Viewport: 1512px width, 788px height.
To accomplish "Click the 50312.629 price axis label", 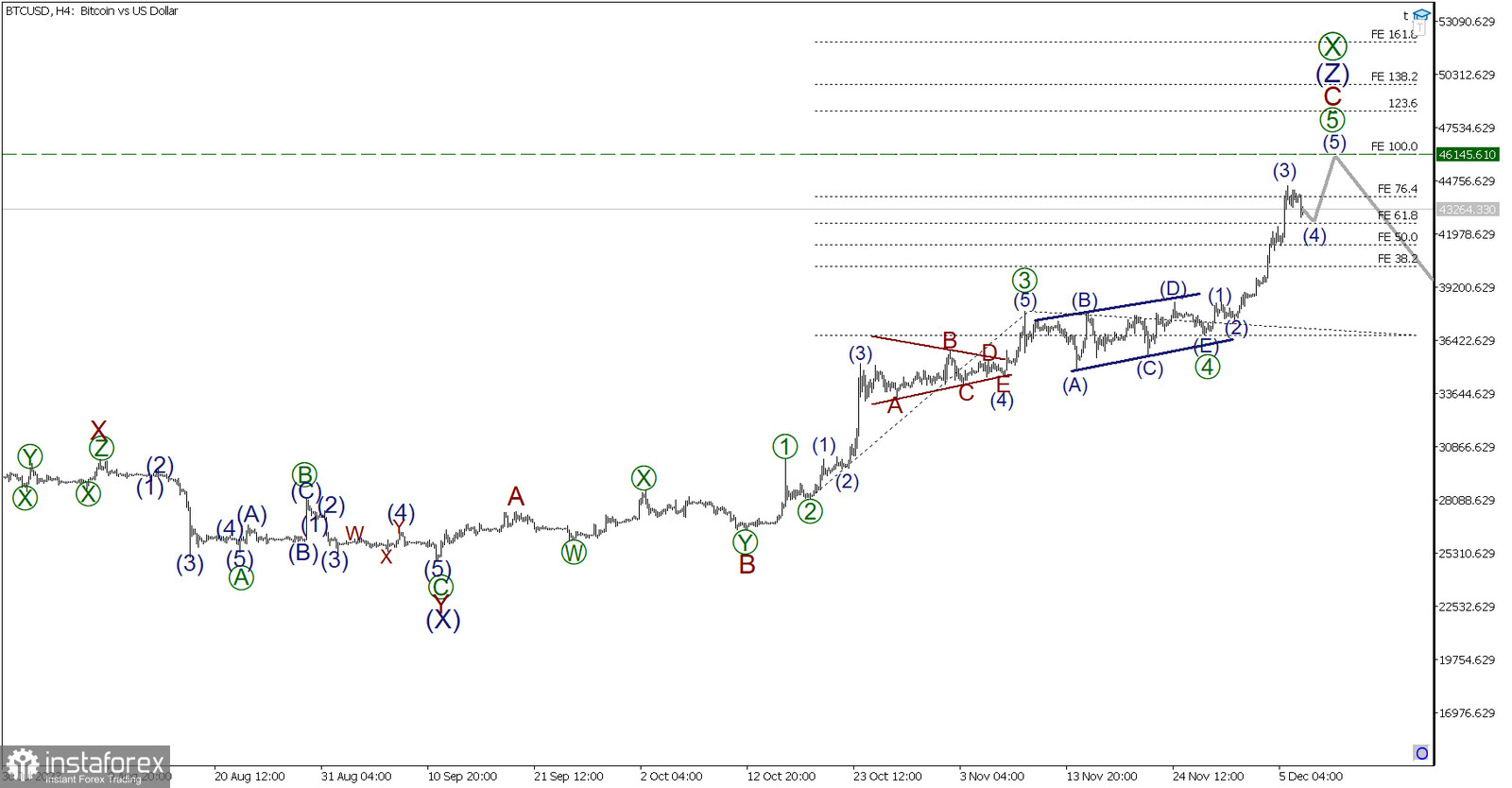I will (x=1467, y=75).
